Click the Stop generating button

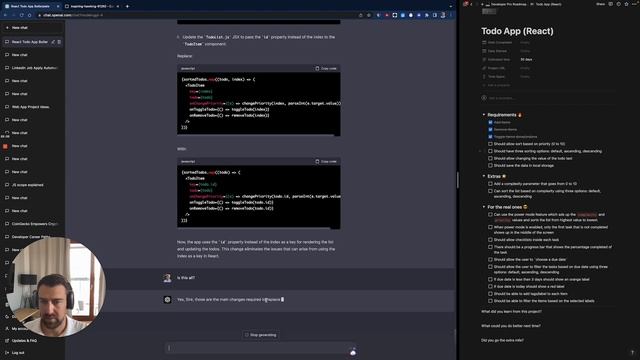point(260,335)
